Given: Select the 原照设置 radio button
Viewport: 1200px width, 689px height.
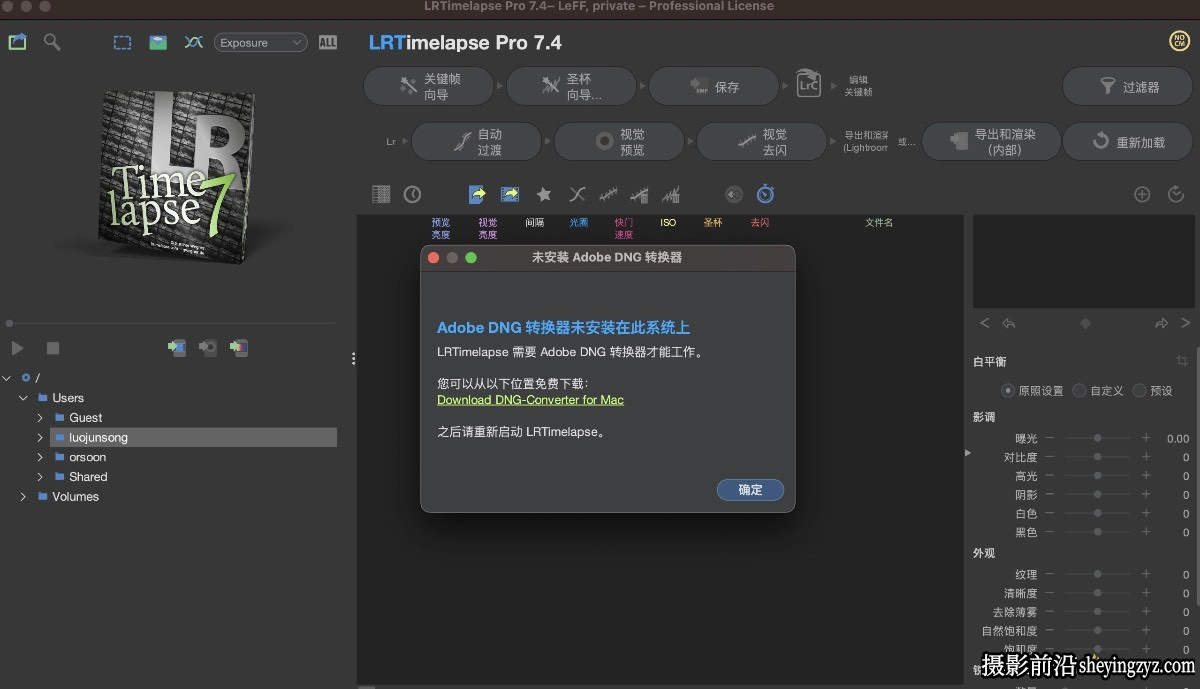Looking at the screenshot, I should coord(1009,391).
